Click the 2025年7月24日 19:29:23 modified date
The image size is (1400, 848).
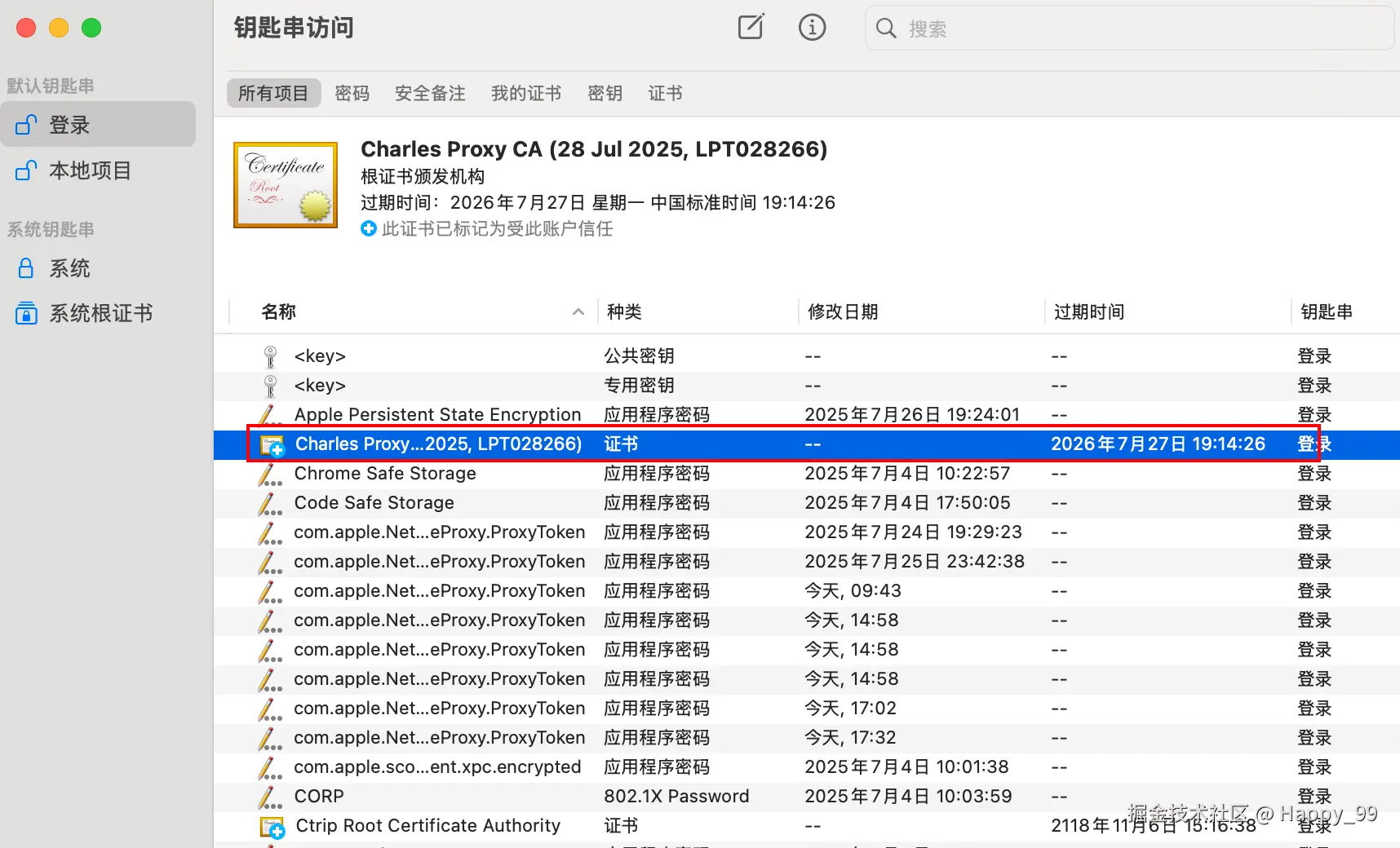(913, 532)
